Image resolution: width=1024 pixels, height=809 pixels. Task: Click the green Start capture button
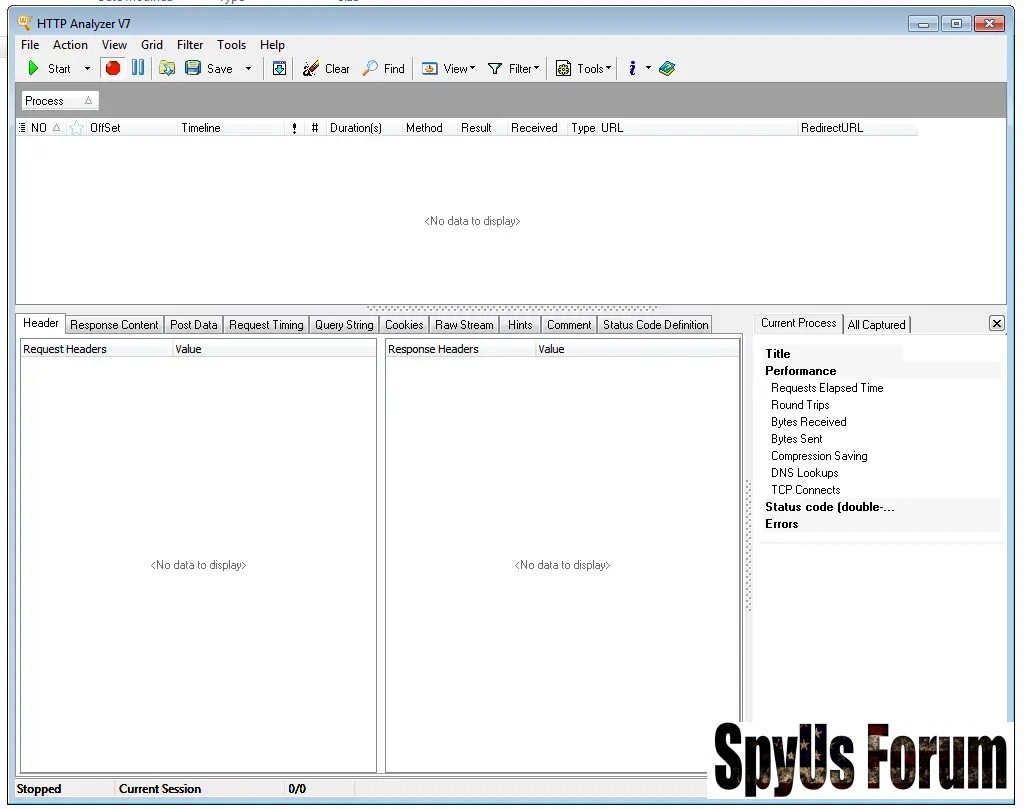point(35,69)
